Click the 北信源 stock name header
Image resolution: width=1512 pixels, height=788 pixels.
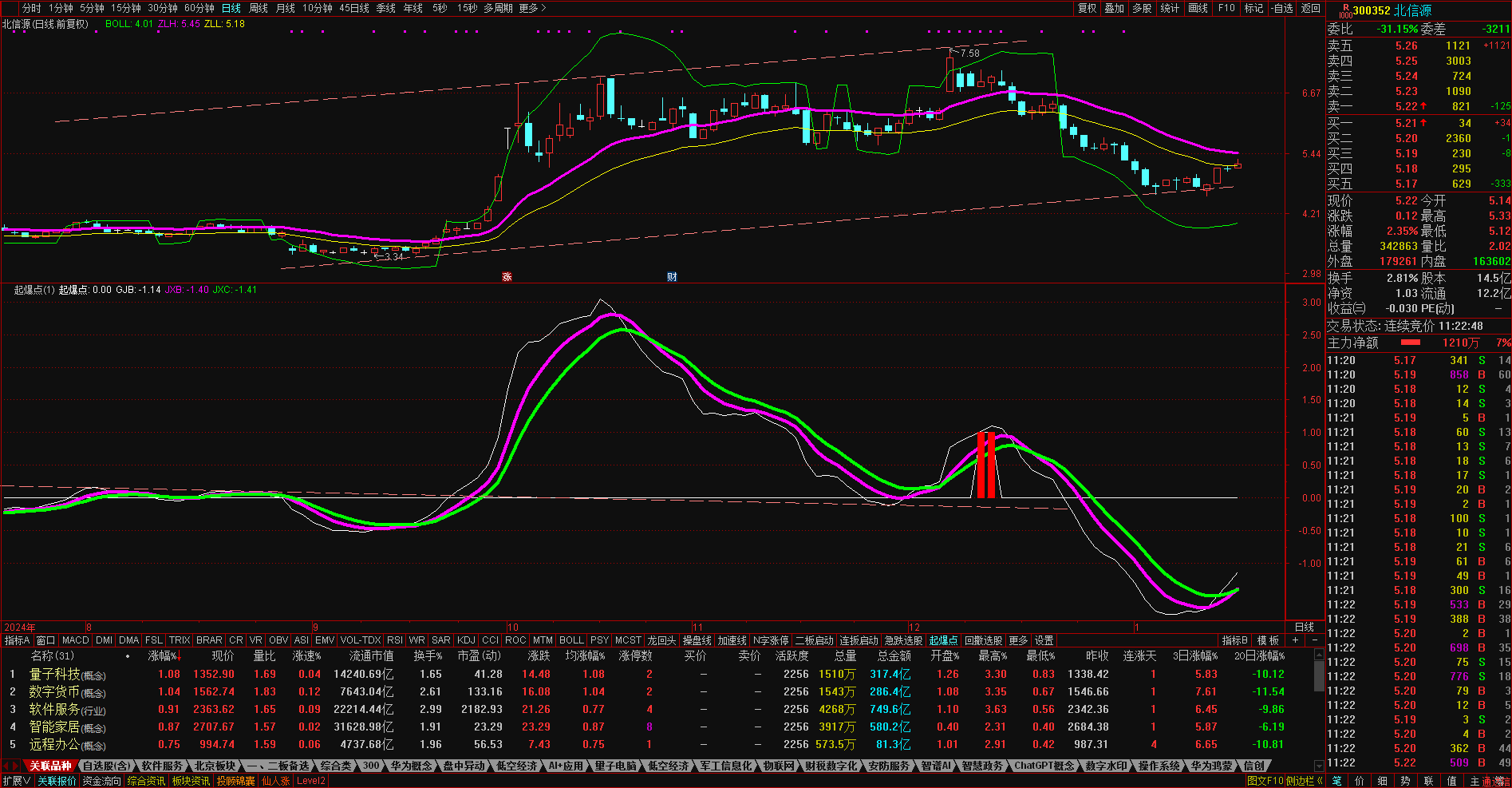pos(1412,10)
